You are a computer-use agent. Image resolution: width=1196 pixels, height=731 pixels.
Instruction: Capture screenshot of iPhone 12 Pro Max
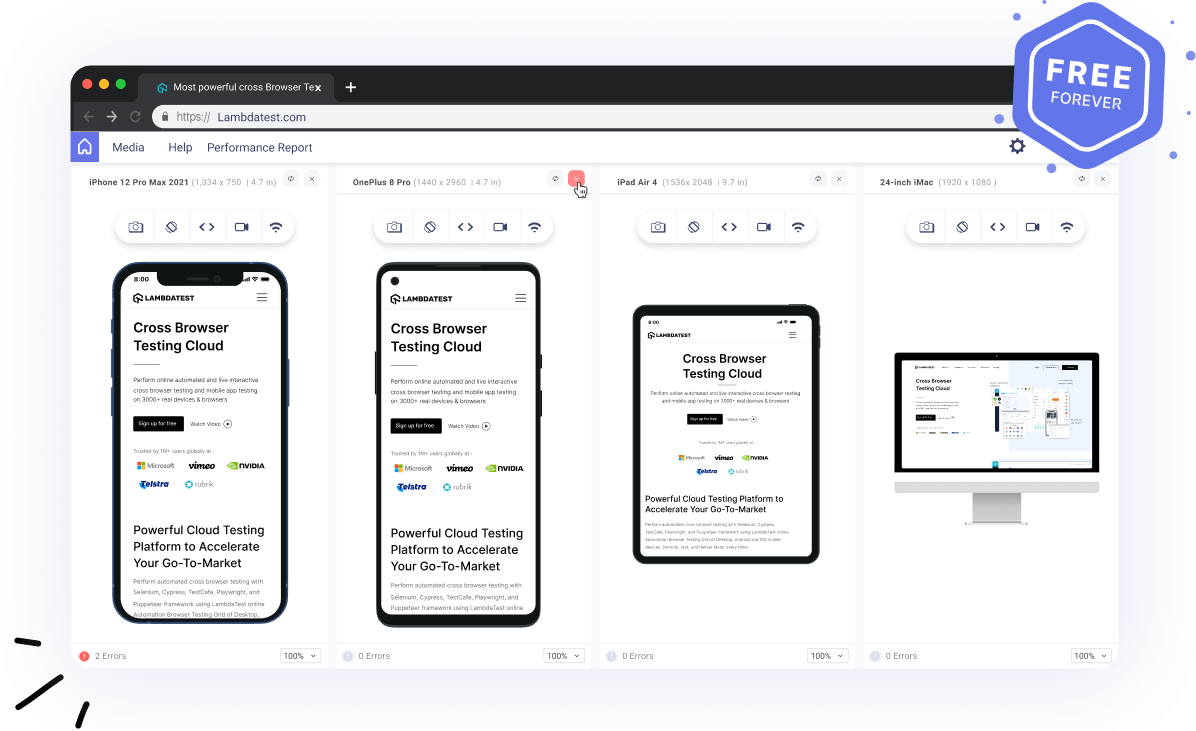pyautogui.click(x=135, y=227)
